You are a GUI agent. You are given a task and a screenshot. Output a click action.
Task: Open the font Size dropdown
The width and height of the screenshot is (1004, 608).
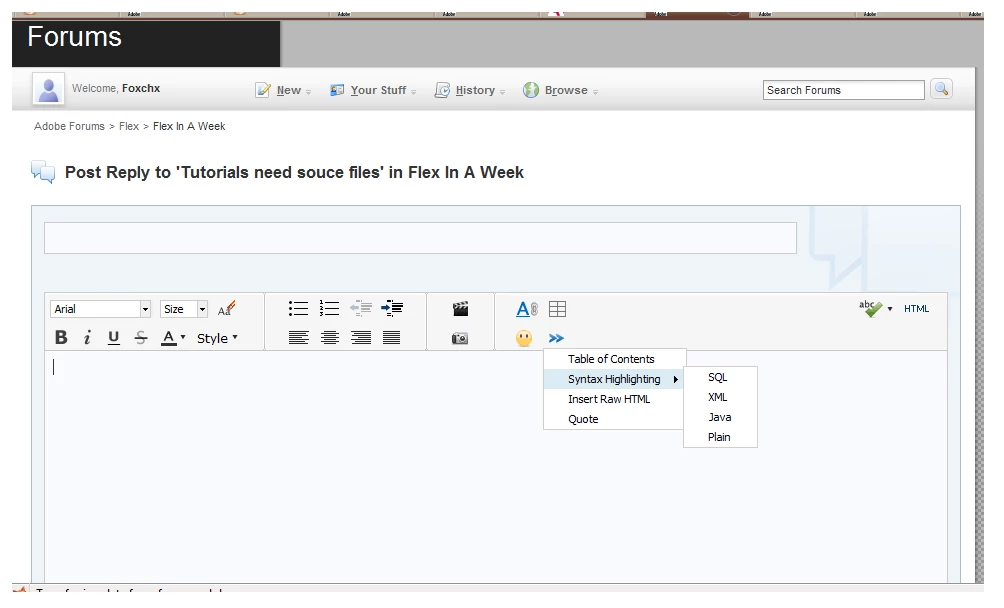(x=184, y=309)
